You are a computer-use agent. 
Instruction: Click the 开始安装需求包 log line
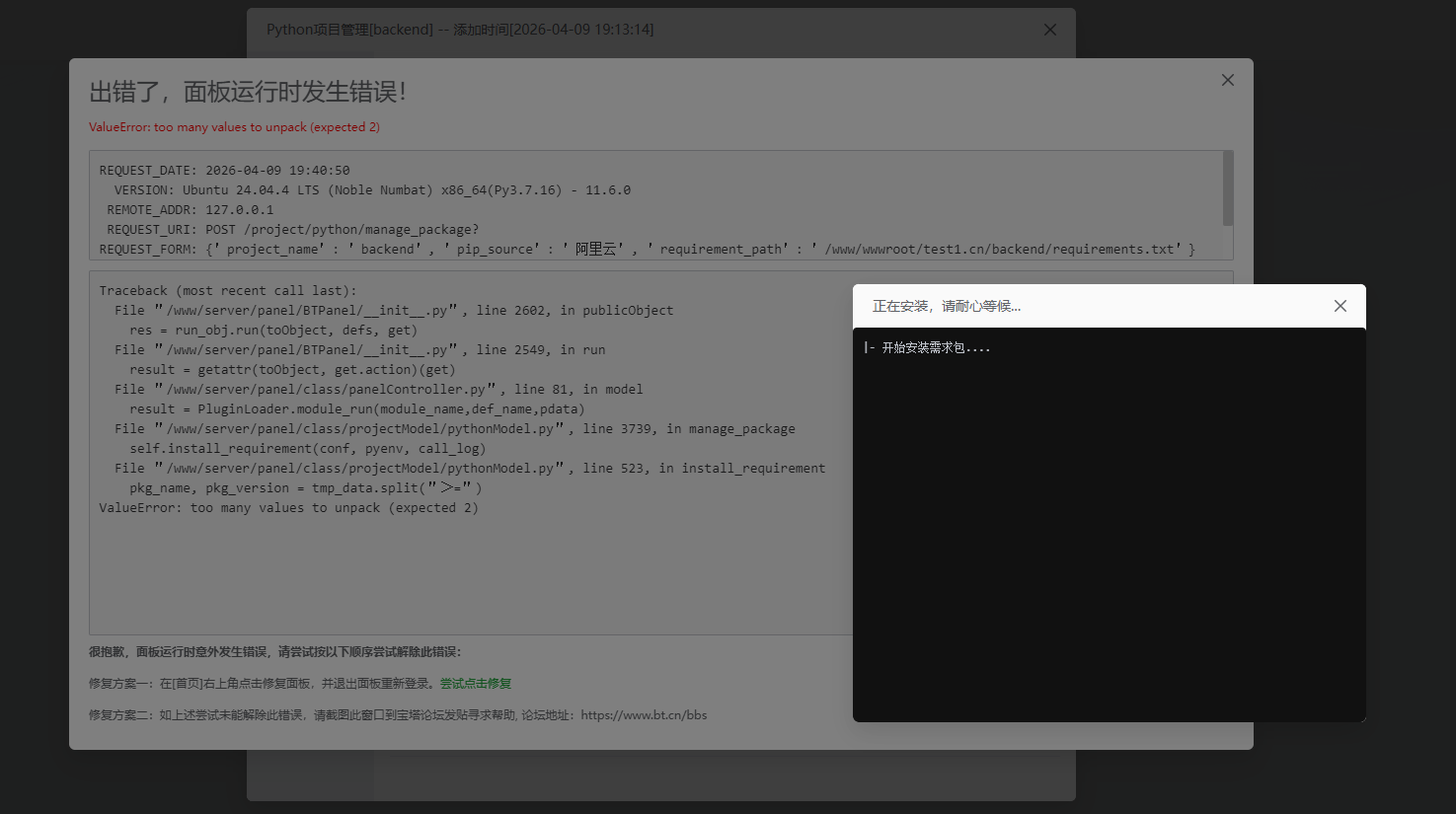coord(934,346)
